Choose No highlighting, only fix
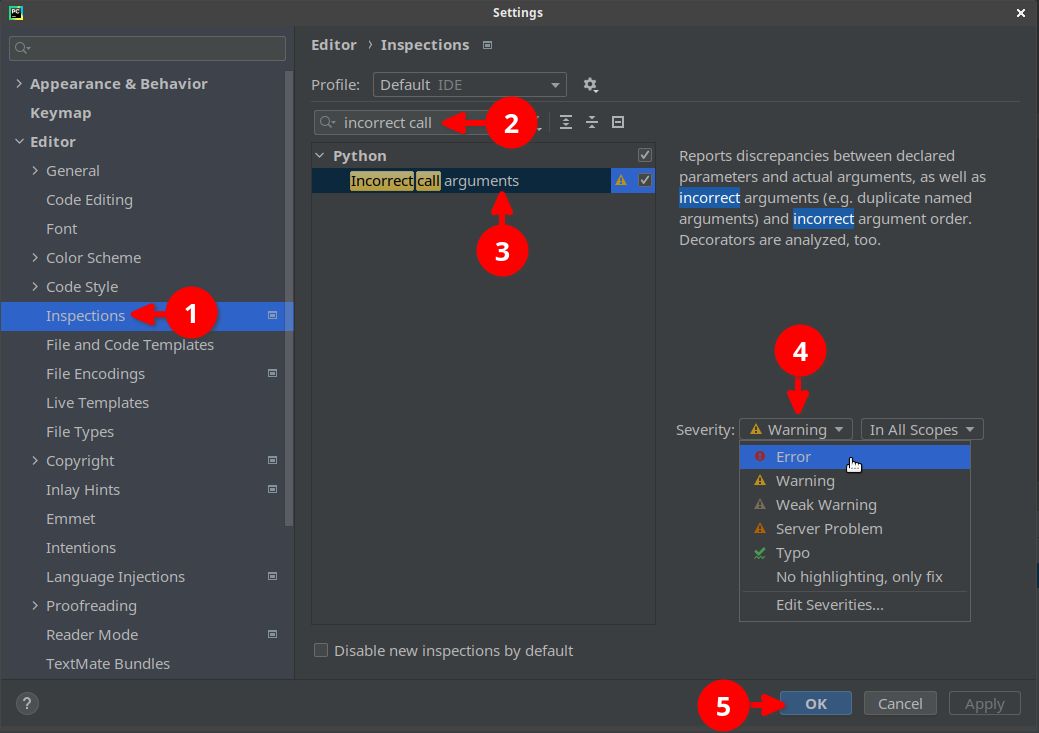1039x733 pixels. tap(855, 577)
